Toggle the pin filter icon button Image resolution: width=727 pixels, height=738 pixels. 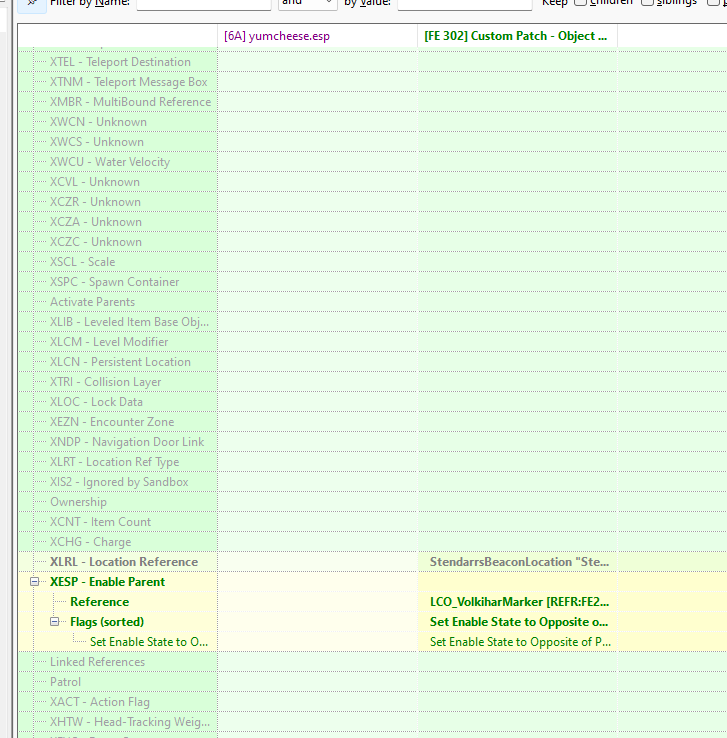(32, 4)
